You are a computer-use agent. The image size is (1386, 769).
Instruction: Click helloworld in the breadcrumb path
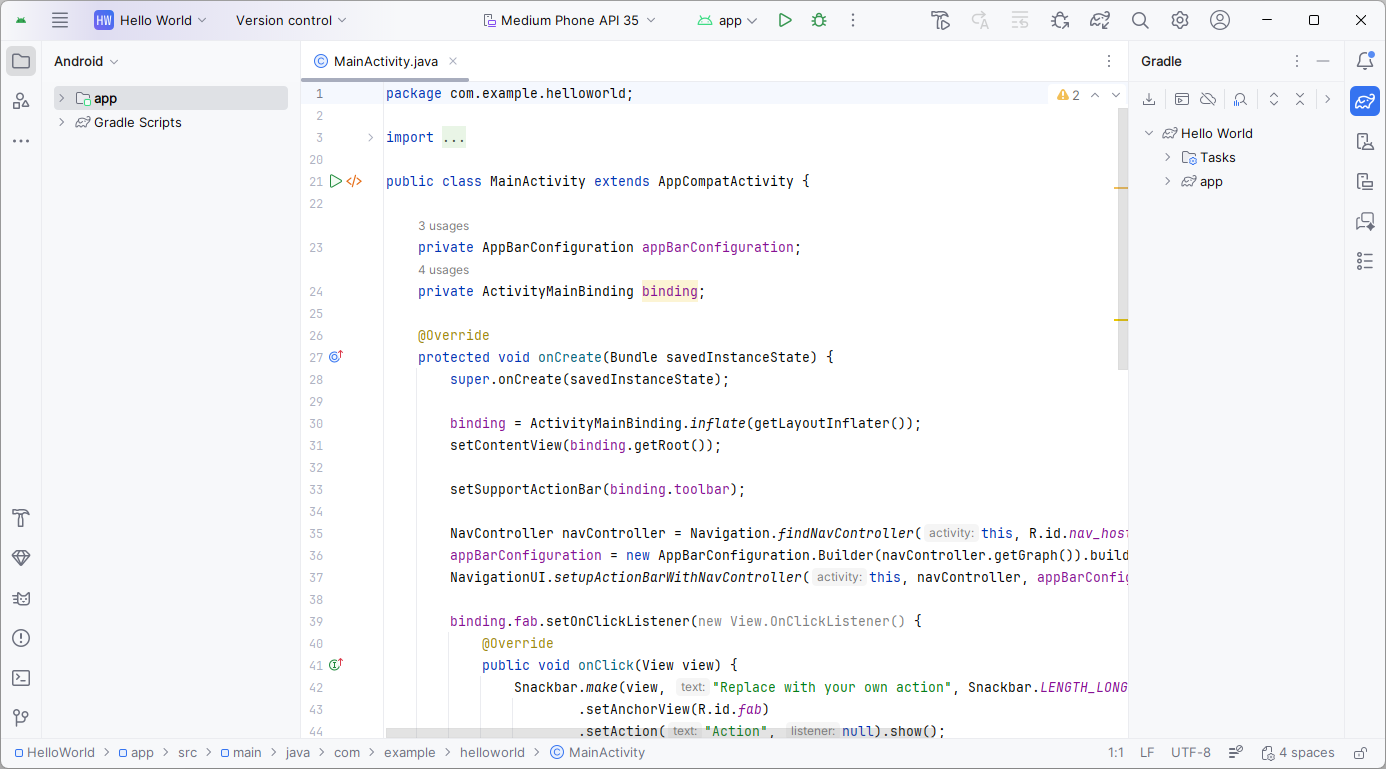click(x=493, y=753)
